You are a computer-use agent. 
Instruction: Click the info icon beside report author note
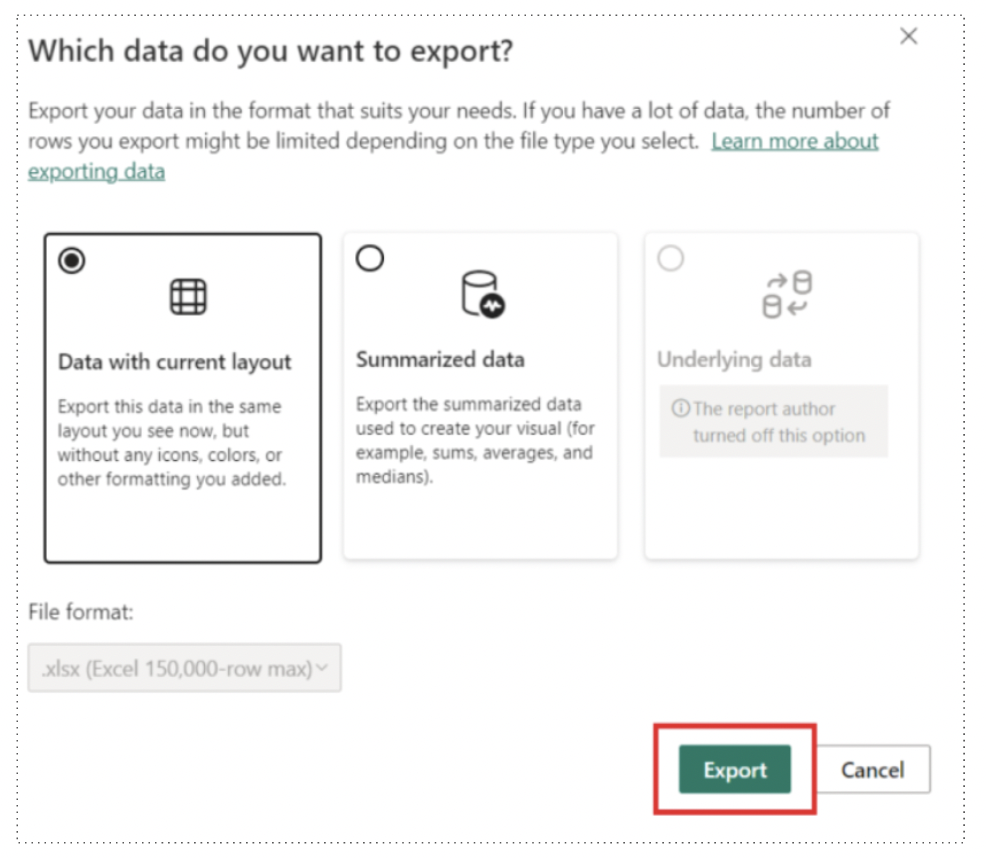click(x=680, y=408)
